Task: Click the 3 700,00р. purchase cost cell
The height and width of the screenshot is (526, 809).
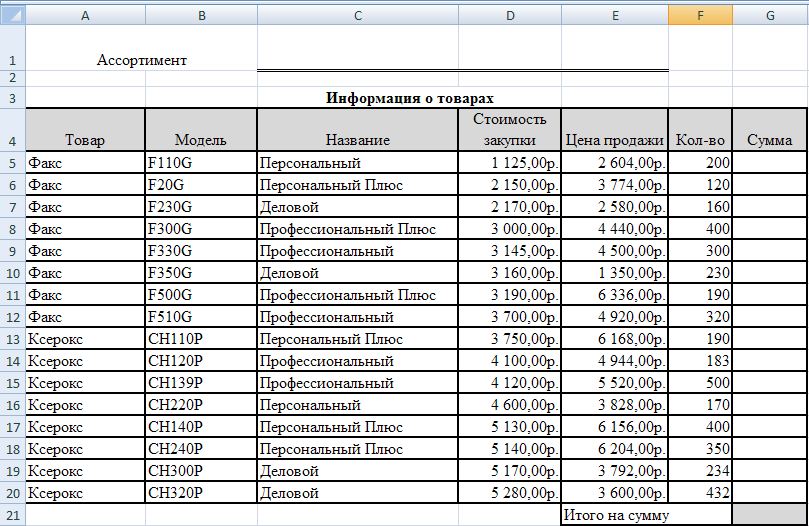Action: point(510,316)
